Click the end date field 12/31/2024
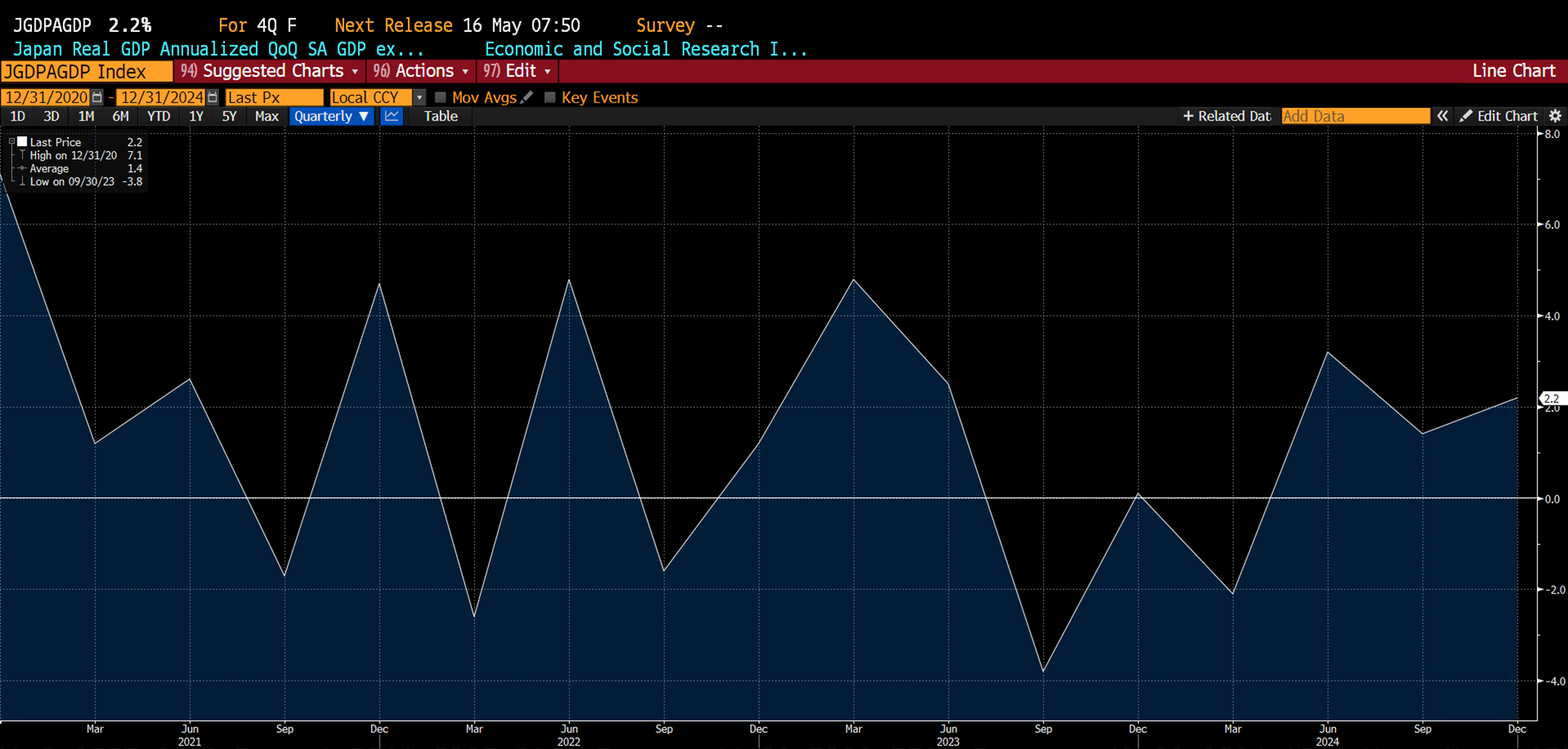Viewport: 1568px width, 749px height. click(161, 97)
